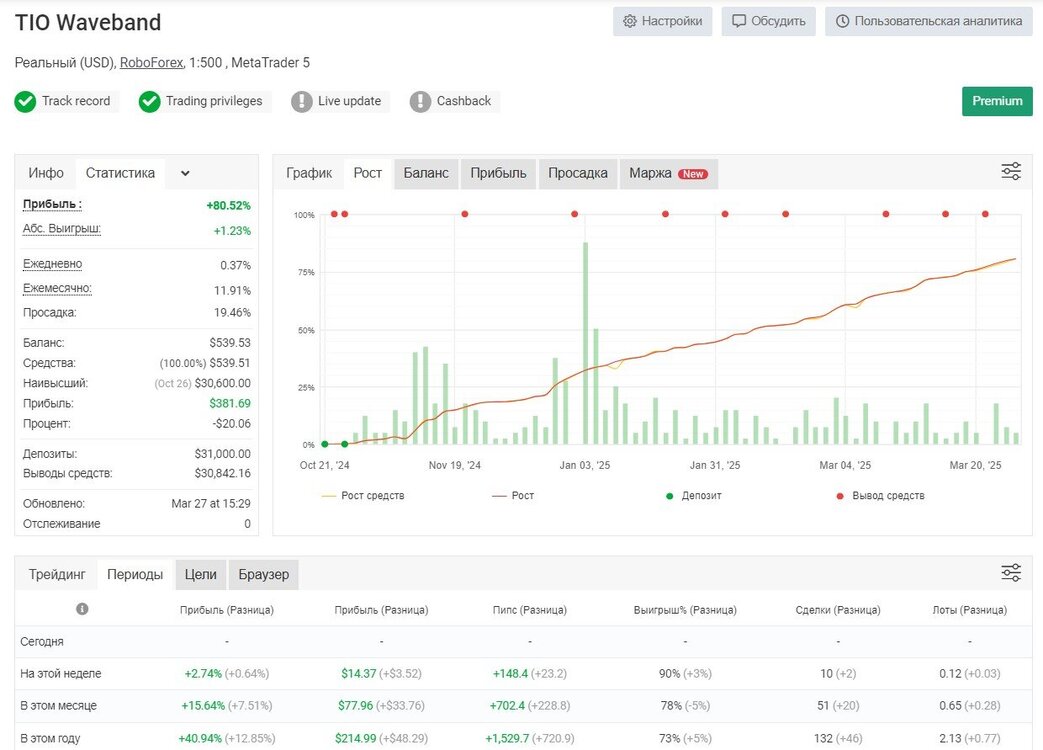Click the green $381.69 profit value
1043x750 pixels.
tap(230, 404)
